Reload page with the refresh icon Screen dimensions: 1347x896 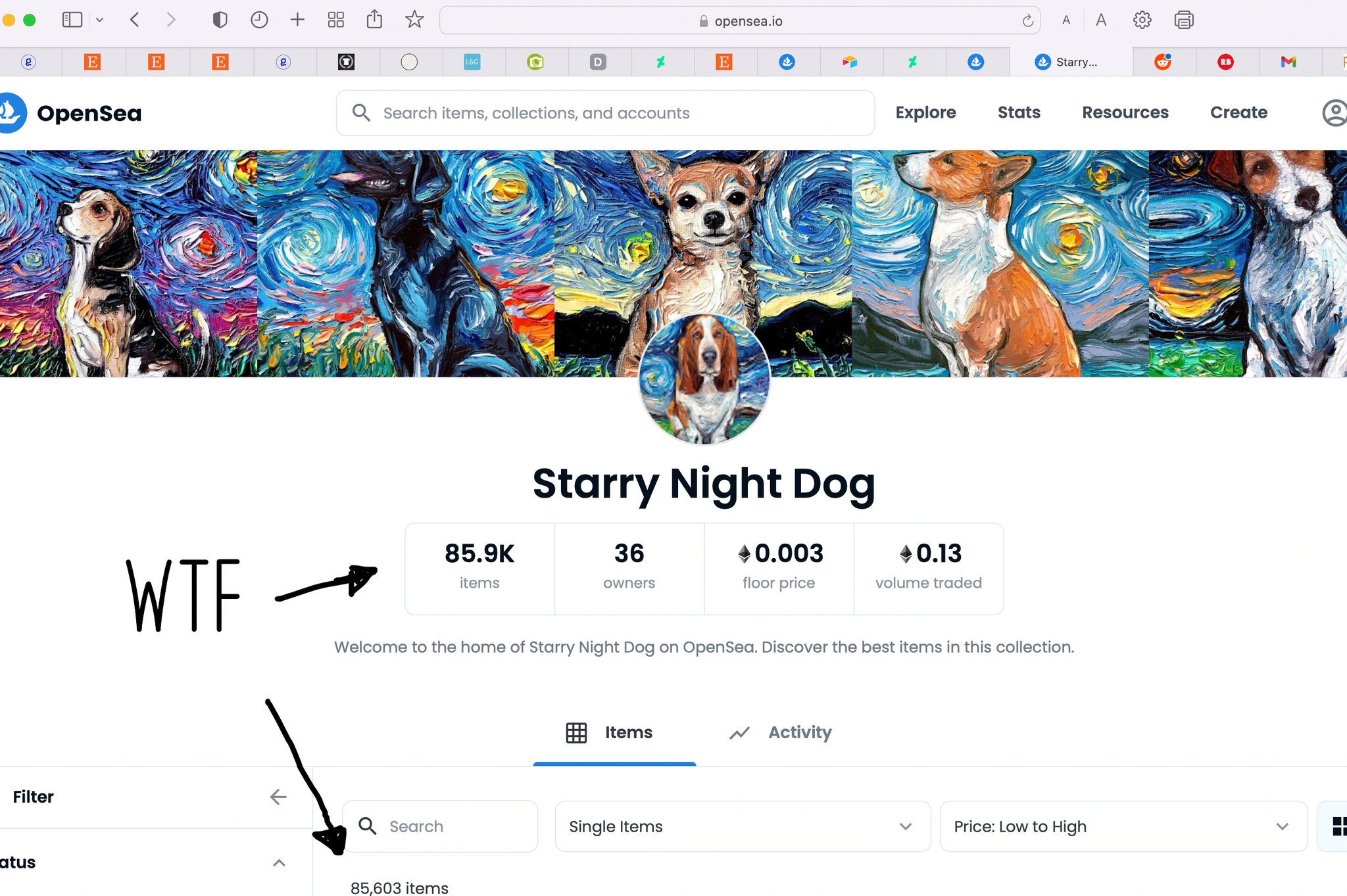(1027, 21)
